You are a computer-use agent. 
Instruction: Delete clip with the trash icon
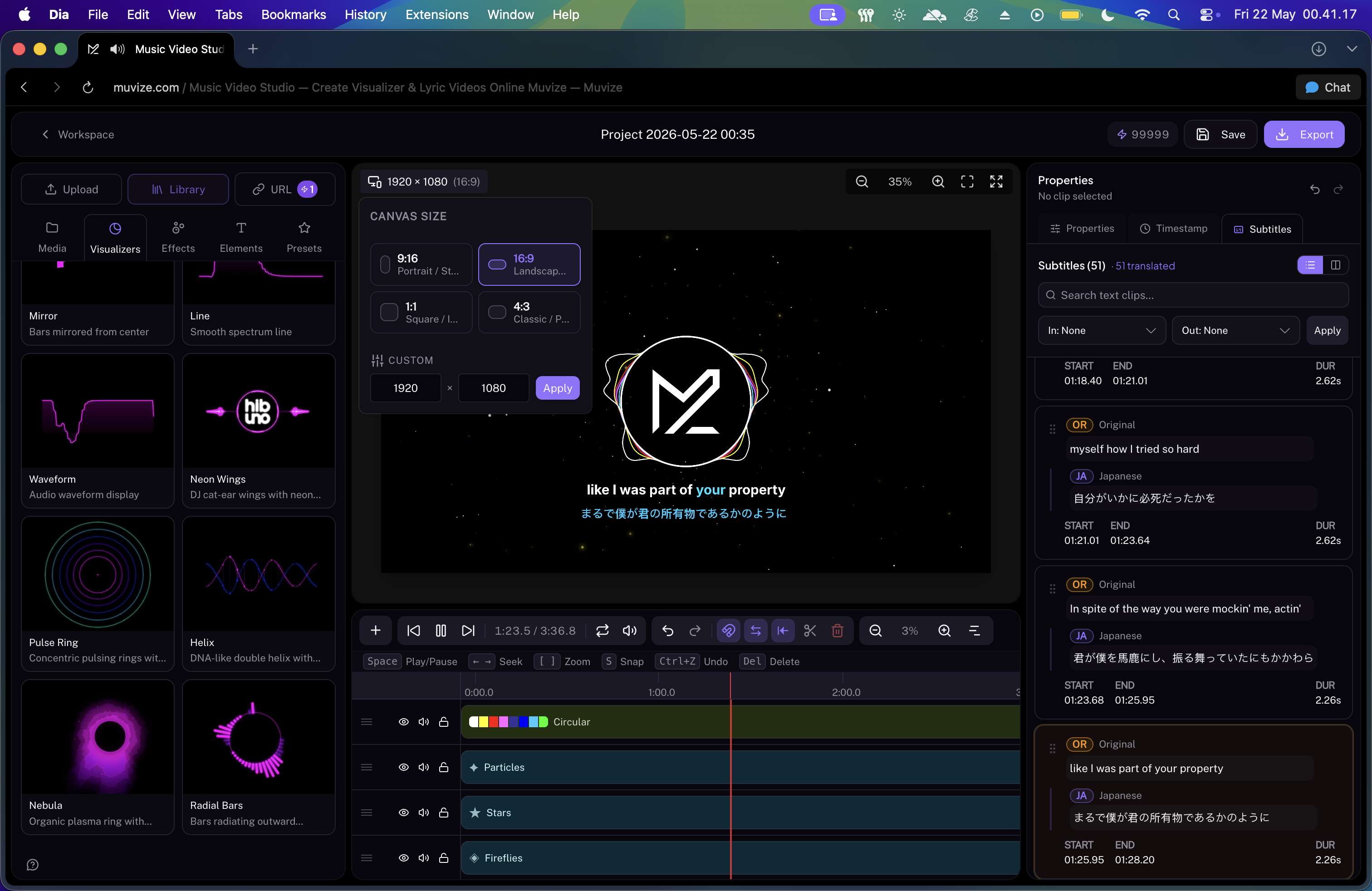click(838, 631)
